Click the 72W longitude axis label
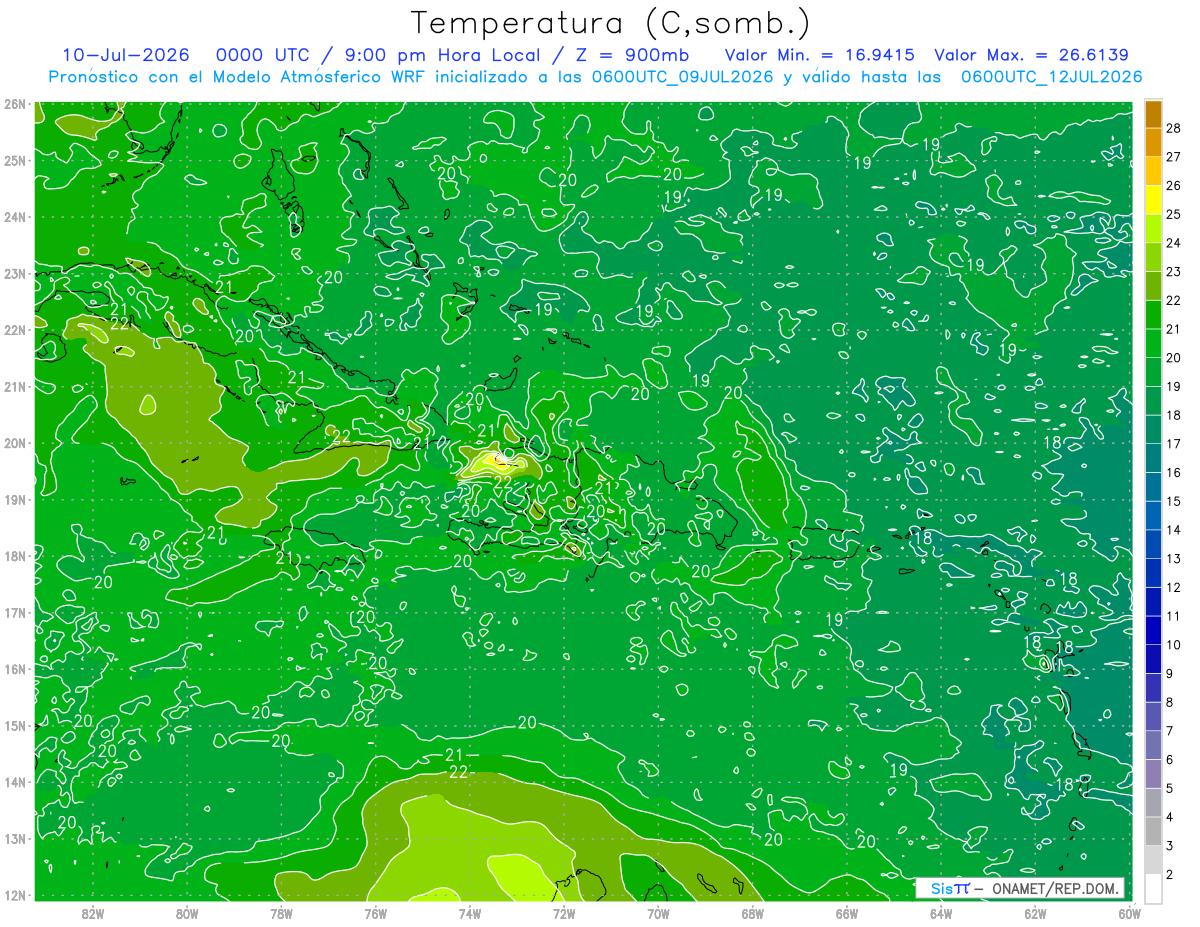1200x927 pixels. click(564, 912)
